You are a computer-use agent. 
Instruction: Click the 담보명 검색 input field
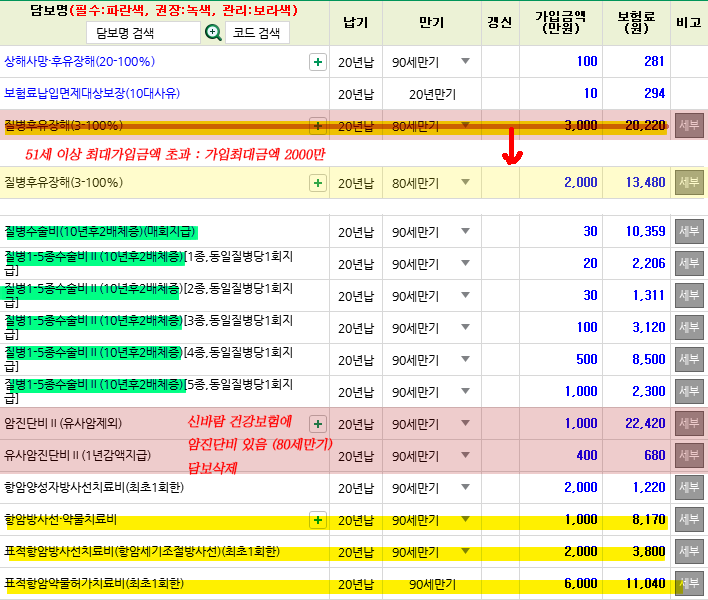[x=143, y=33]
